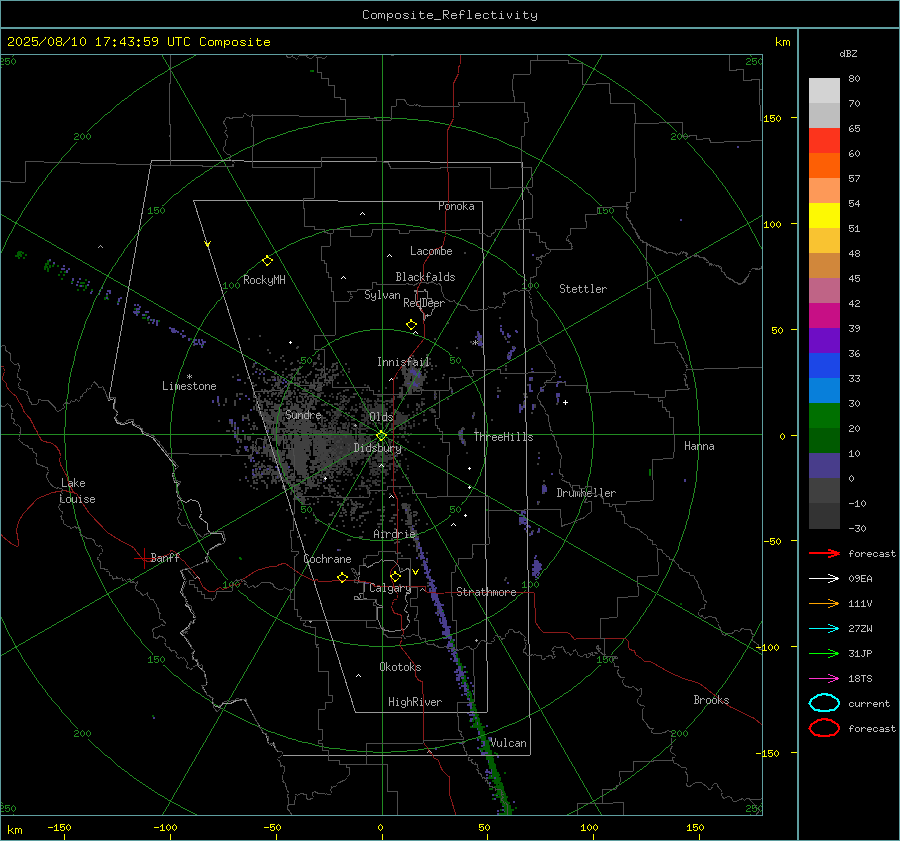
Task: Click the Calgary city label
Action: [x=390, y=588]
